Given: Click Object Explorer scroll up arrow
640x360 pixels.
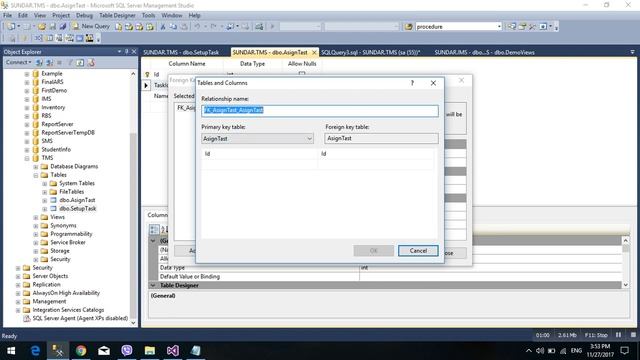Looking at the screenshot, I should tap(133, 74).
